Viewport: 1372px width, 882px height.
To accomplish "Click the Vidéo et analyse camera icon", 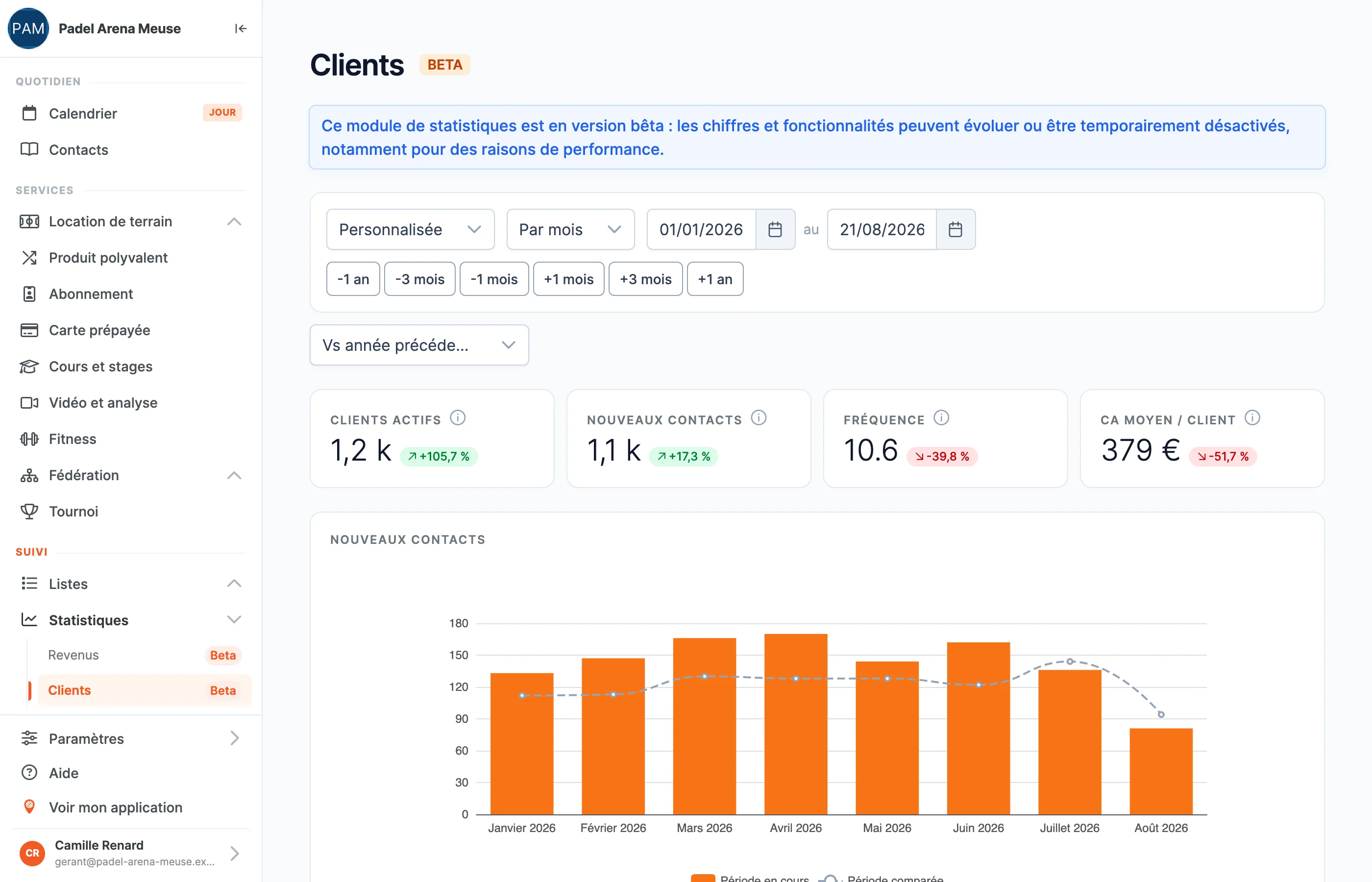I will coord(29,403).
